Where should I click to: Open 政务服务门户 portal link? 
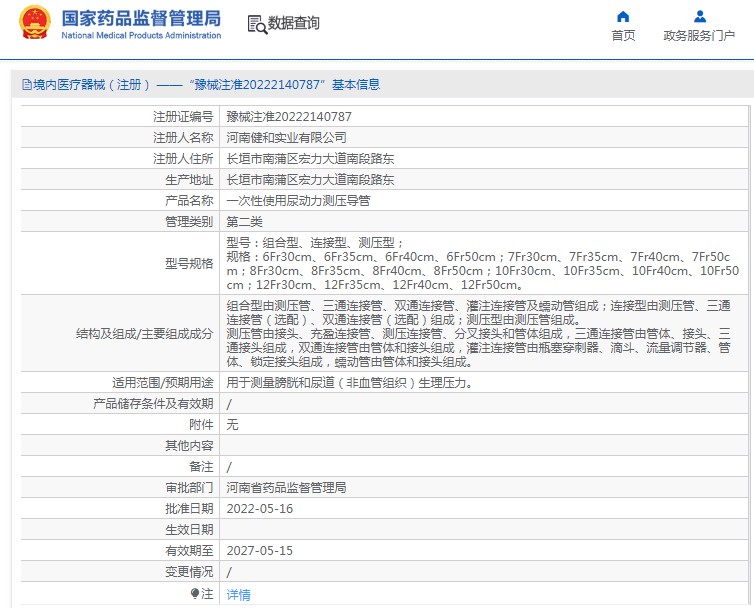pos(699,36)
